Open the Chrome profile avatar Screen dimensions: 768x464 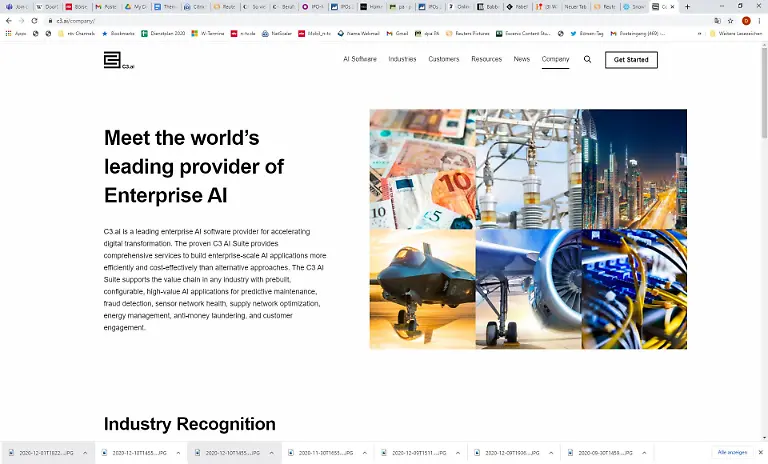(746, 20)
